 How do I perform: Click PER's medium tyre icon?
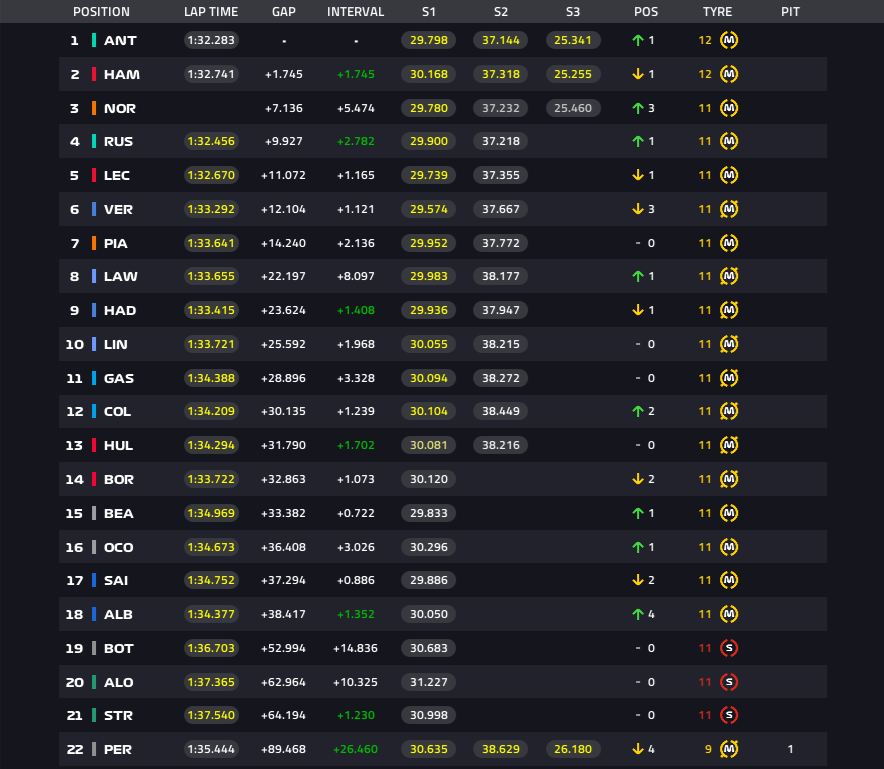pos(729,749)
